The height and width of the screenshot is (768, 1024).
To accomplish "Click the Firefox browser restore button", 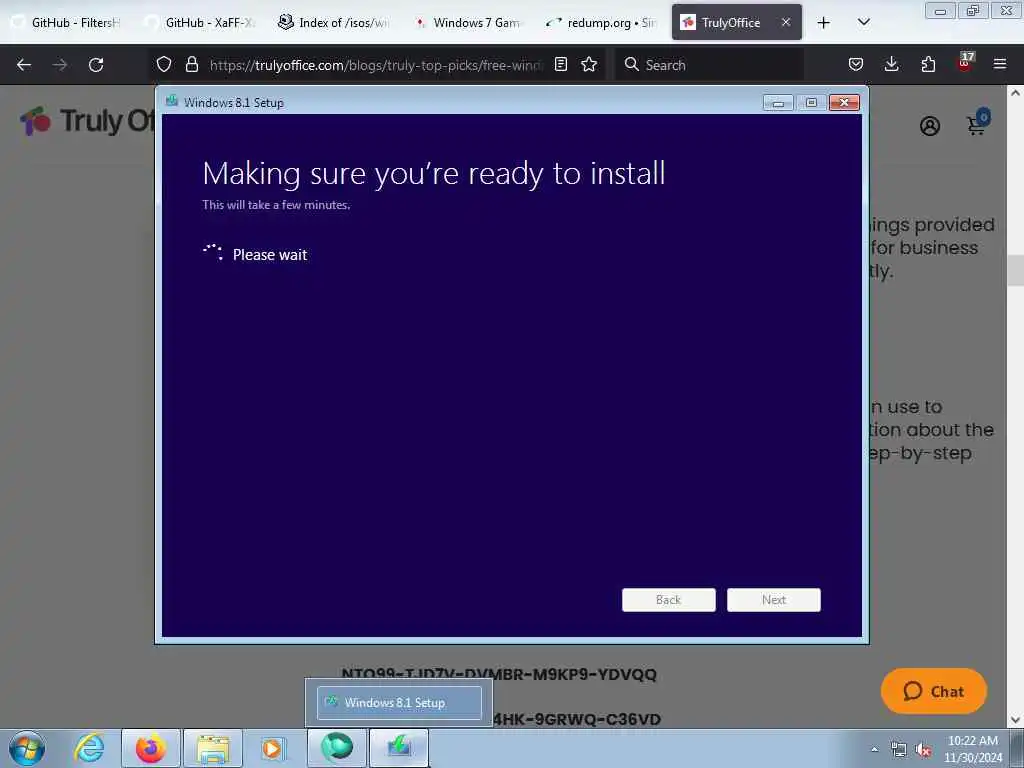I will pyautogui.click(x=973, y=11).
